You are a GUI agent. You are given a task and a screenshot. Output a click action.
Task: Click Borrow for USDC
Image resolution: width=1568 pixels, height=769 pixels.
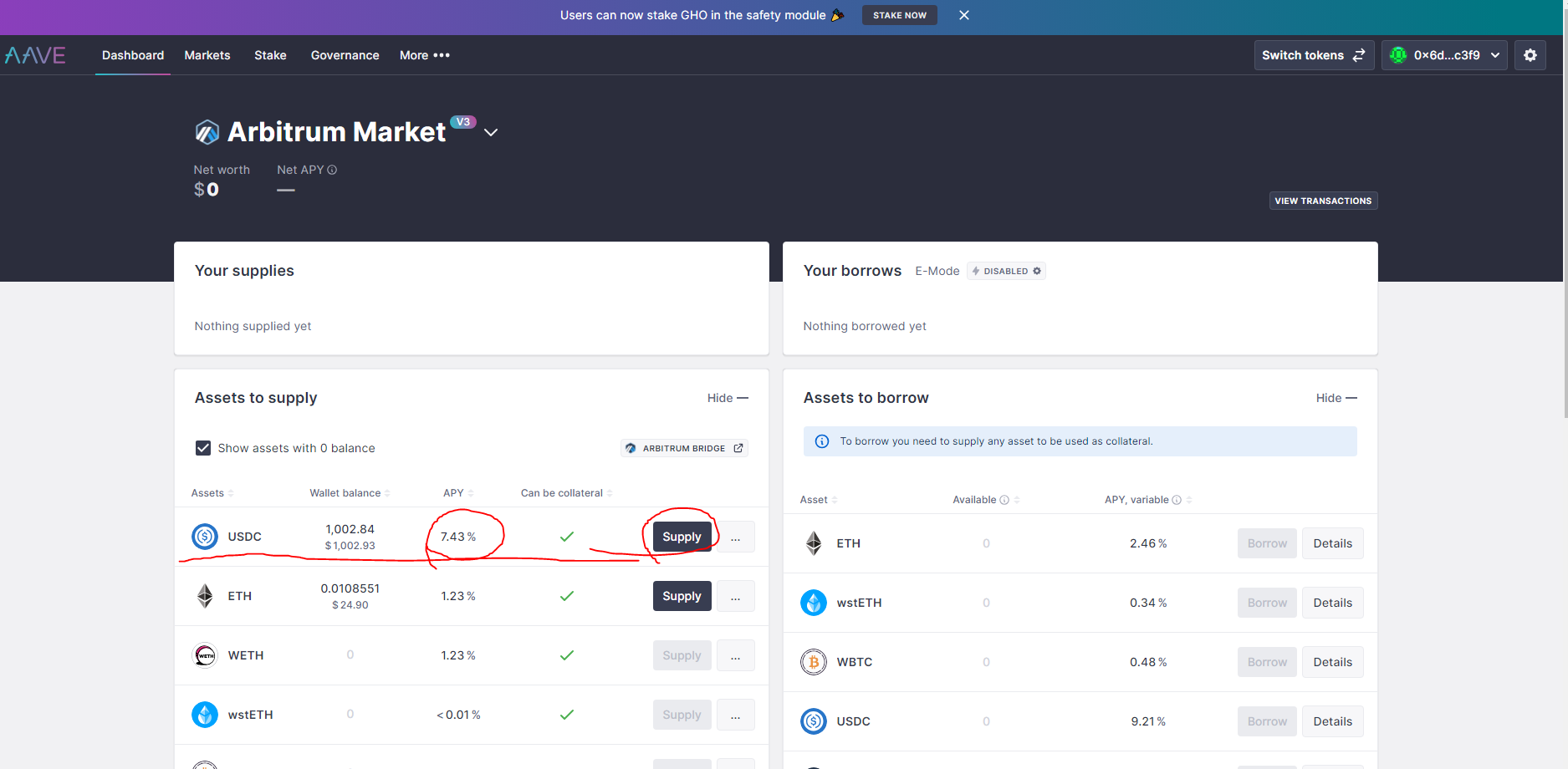pyautogui.click(x=1267, y=721)
